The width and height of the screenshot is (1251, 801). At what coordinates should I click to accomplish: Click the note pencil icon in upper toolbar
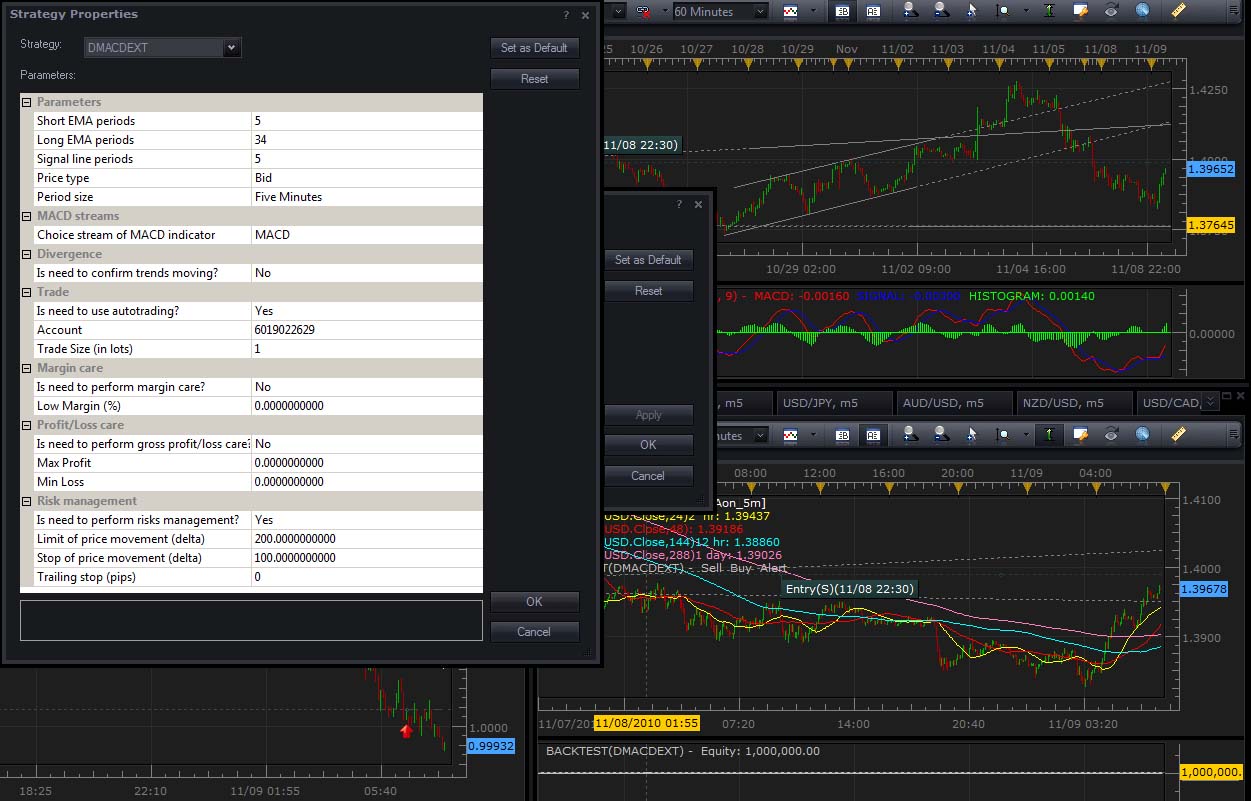click(x=1080, y=12)
